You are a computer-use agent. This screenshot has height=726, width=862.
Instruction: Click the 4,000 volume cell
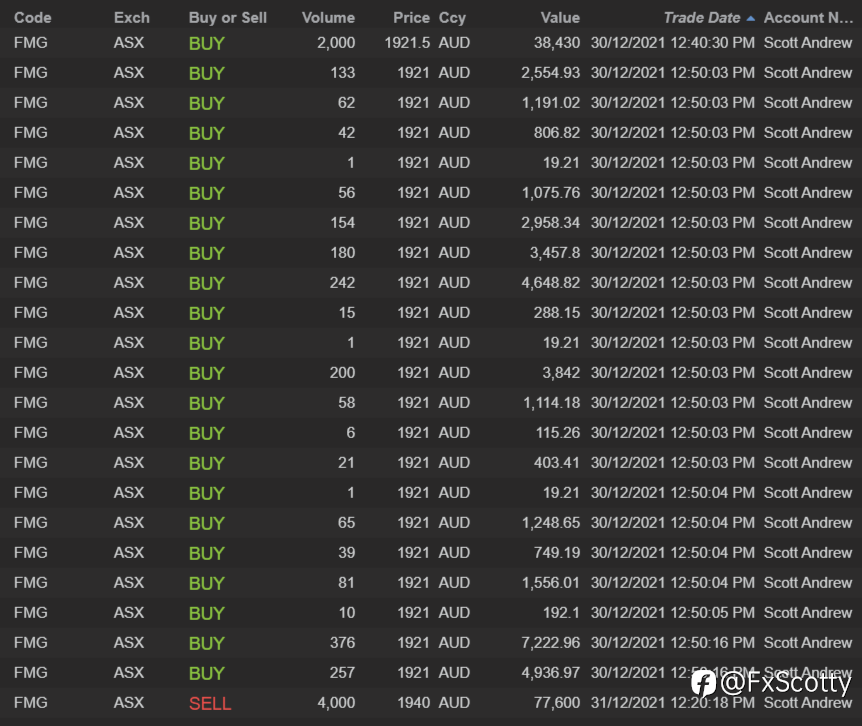pos(336,702)
